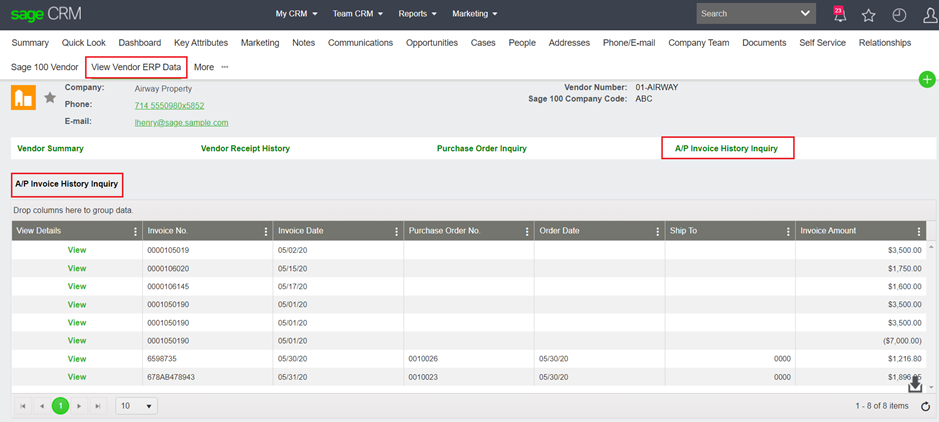Go to last page of the grid

(98, 406)
